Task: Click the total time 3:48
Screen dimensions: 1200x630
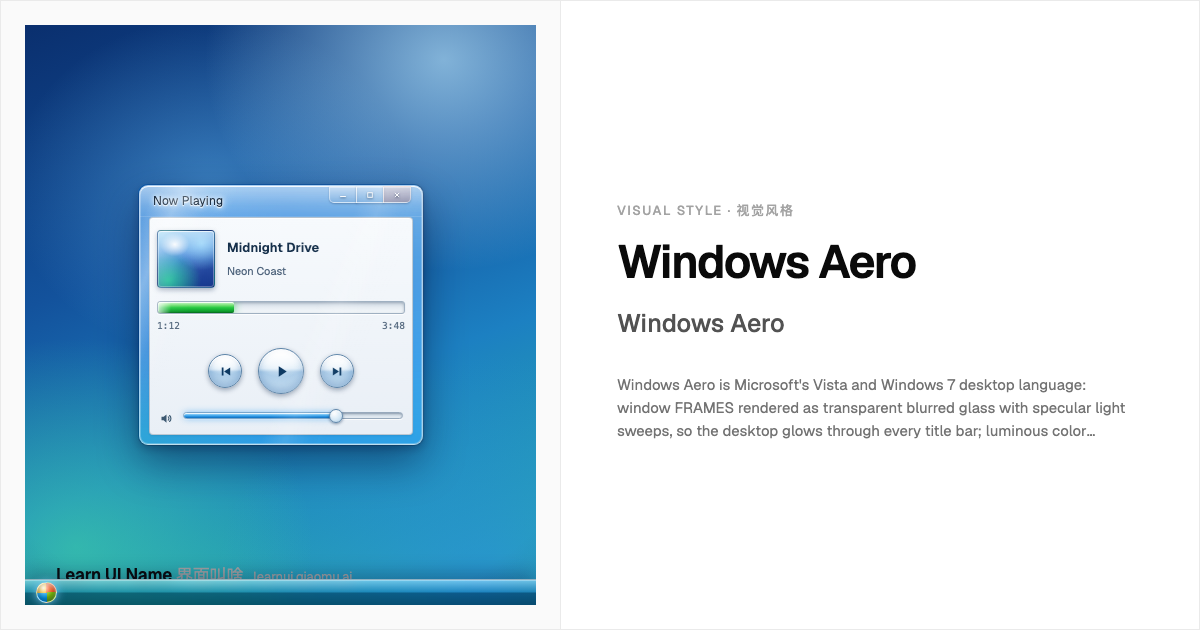Action: (393, 325)
